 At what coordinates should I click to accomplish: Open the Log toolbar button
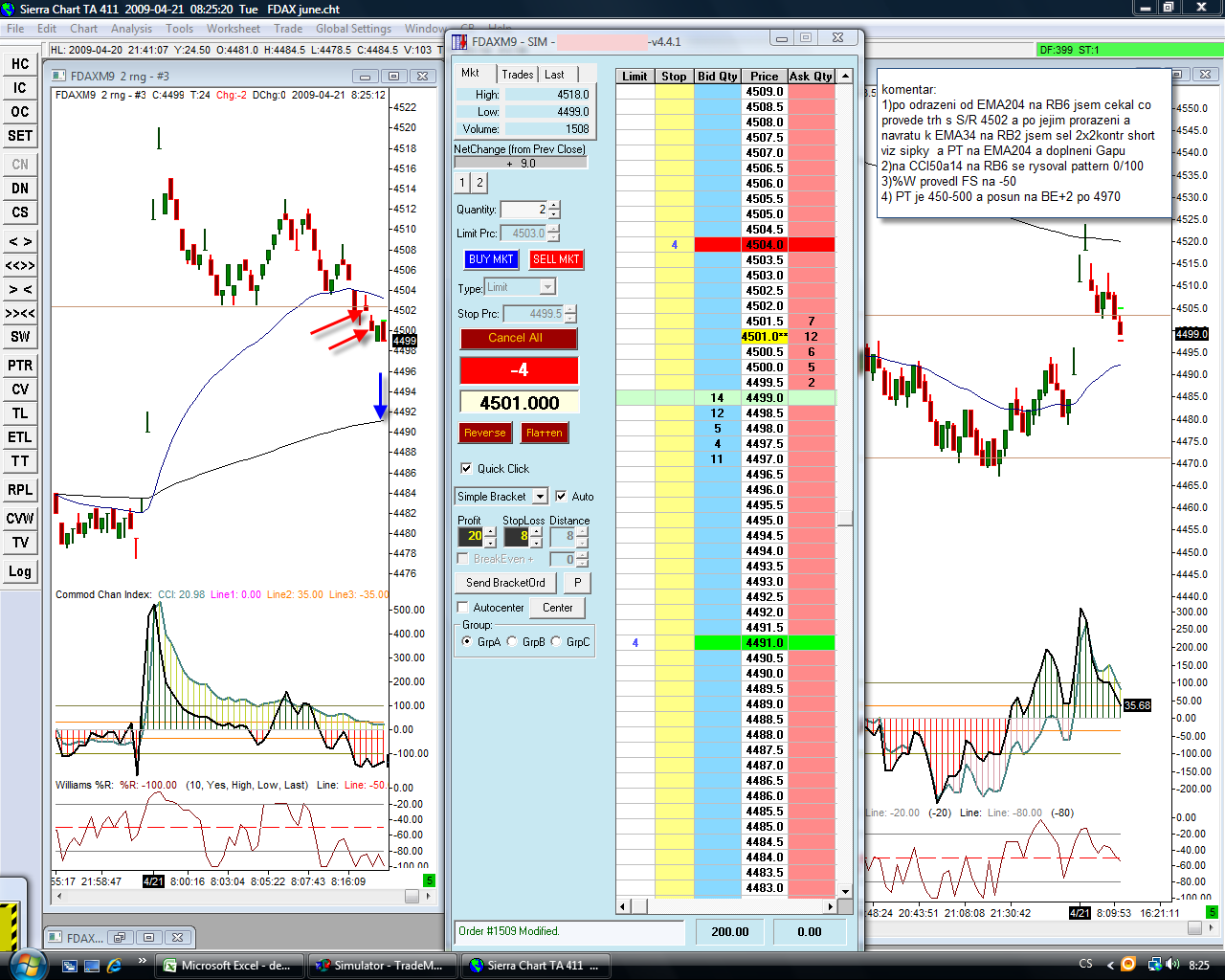20,571
